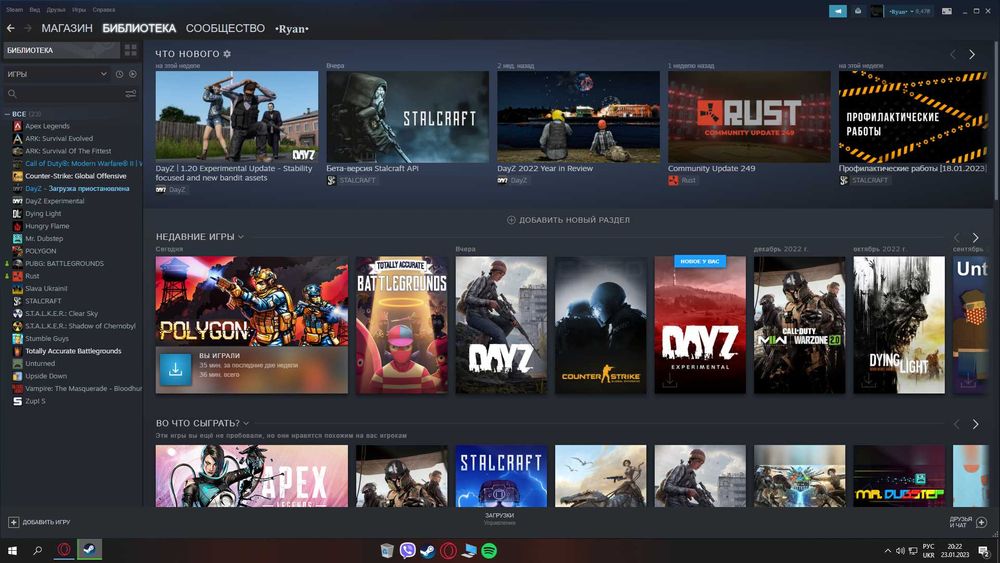Click the profile avatar in title bar
The height and width of the screenshot is (563, 1000).
point(877,11)
